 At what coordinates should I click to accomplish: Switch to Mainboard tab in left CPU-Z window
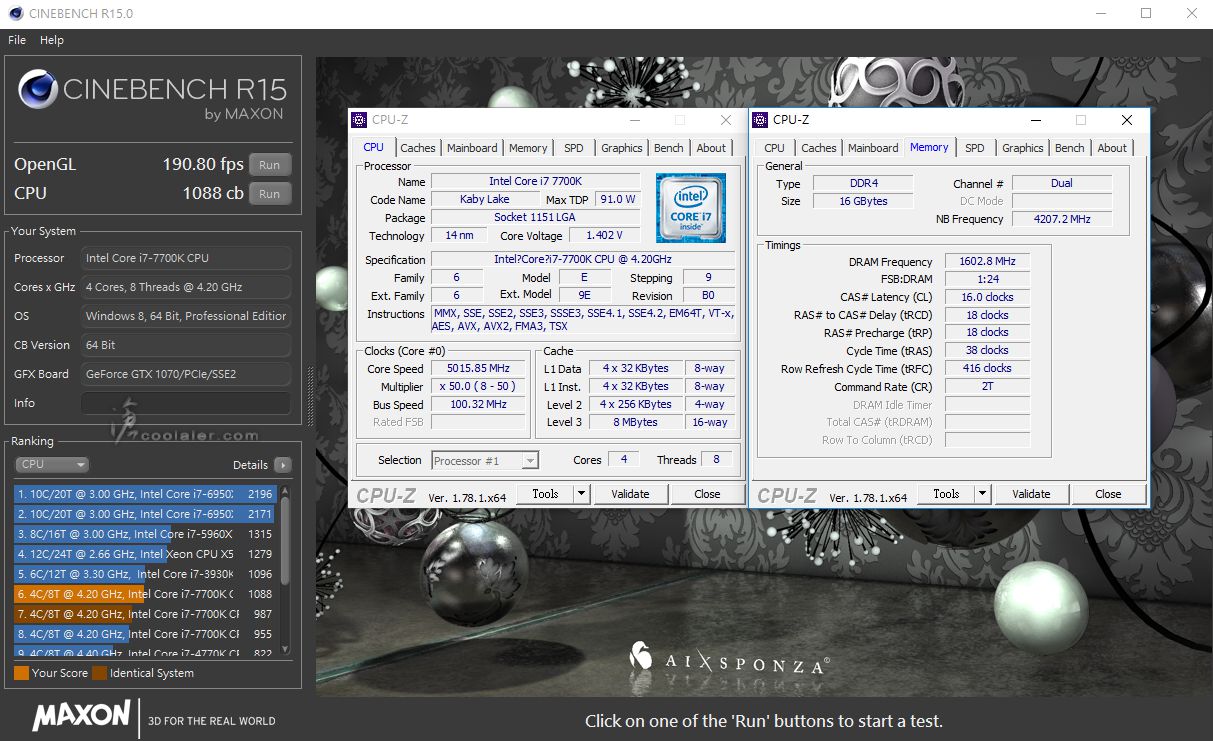472,148
